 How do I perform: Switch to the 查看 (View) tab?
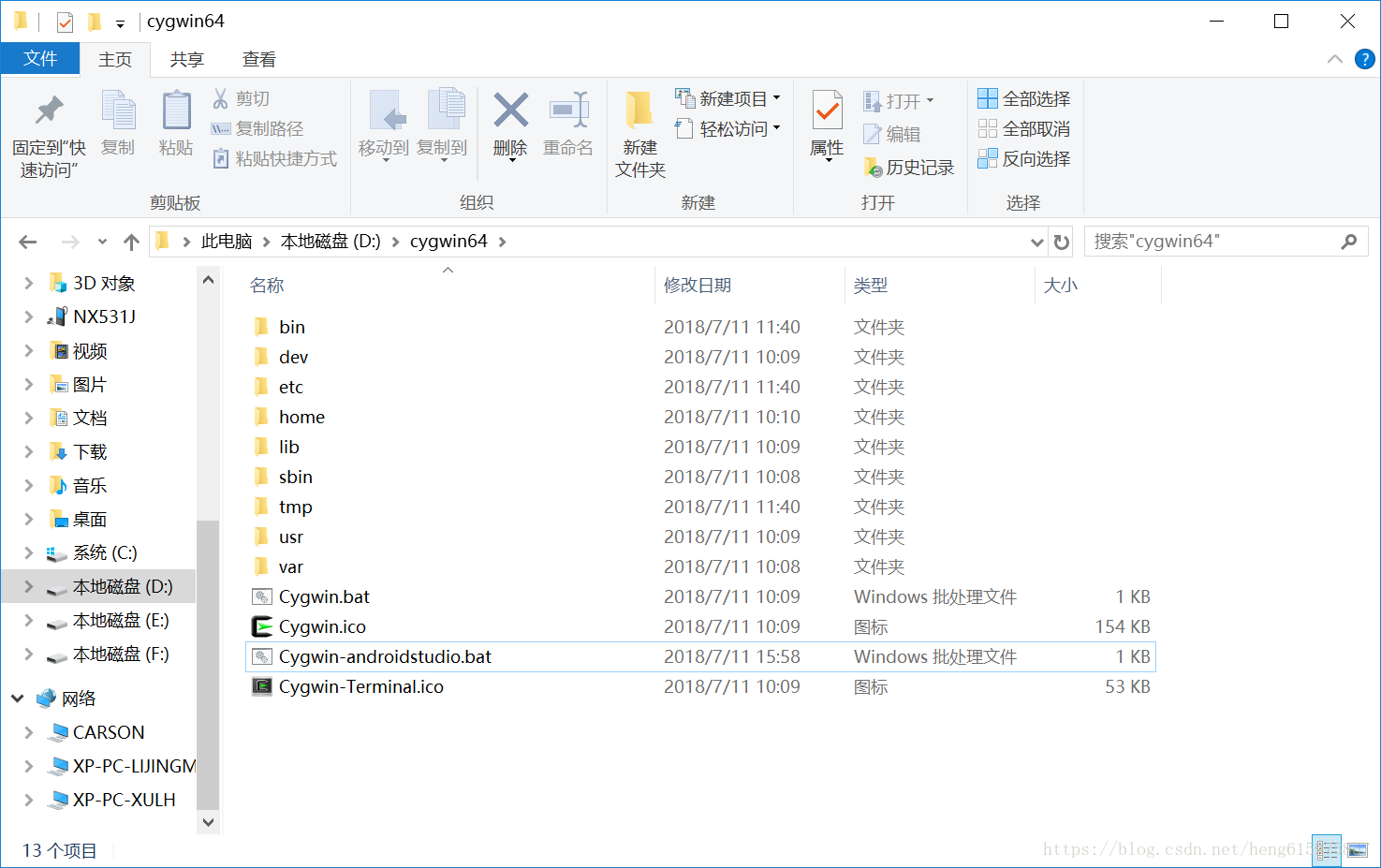(x=258, y=60)
